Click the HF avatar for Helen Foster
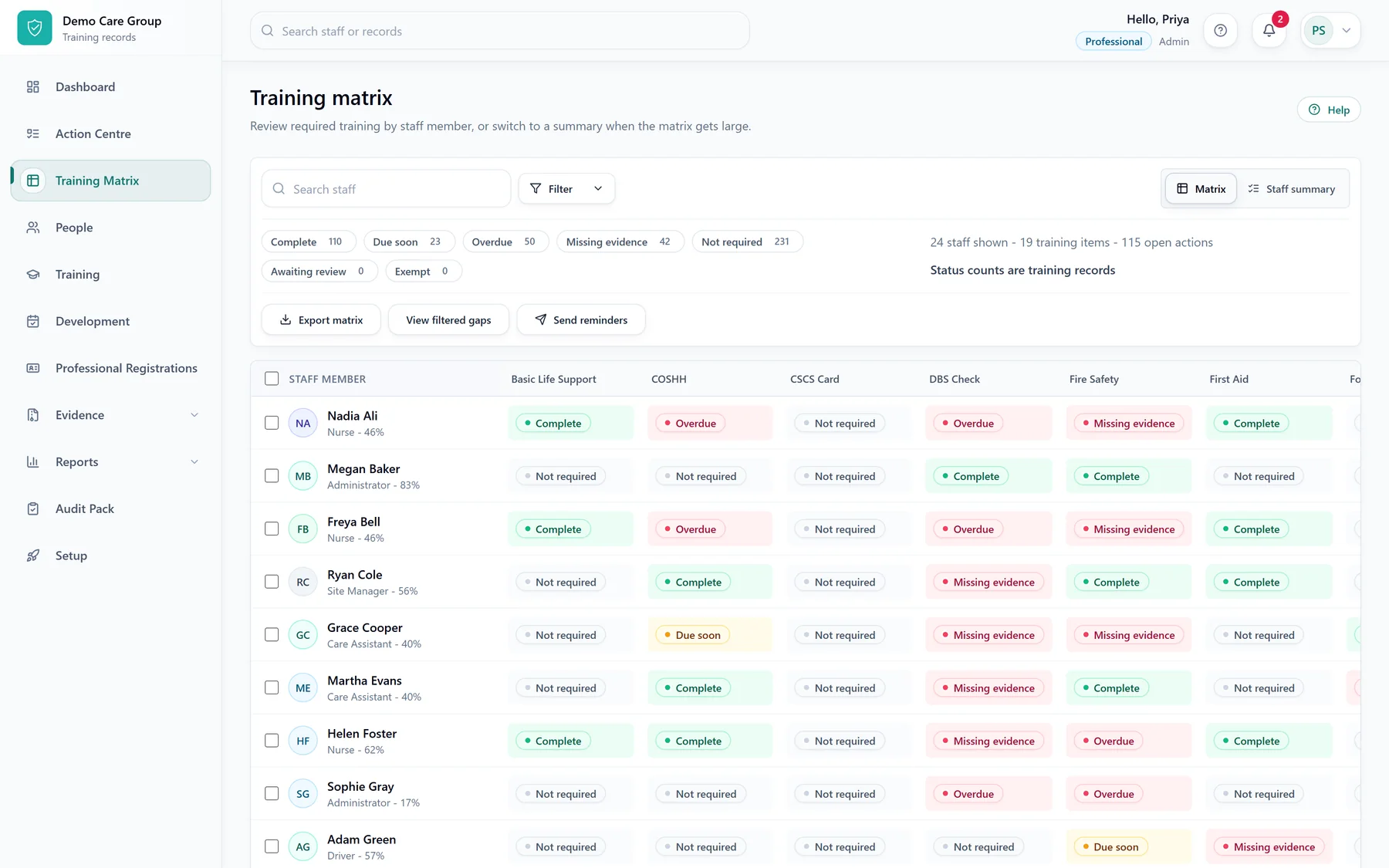This screenshot has height=868, width=1389. tap(302, 741)
